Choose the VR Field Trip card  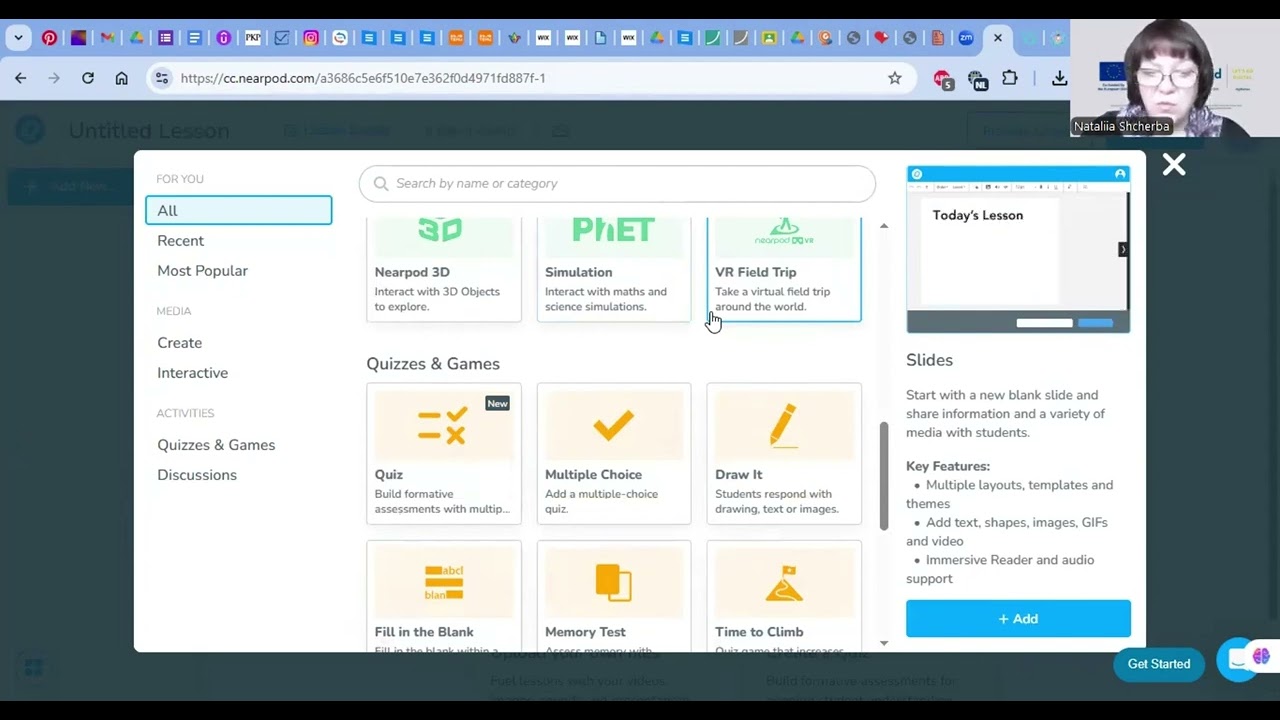click(784, 269)
